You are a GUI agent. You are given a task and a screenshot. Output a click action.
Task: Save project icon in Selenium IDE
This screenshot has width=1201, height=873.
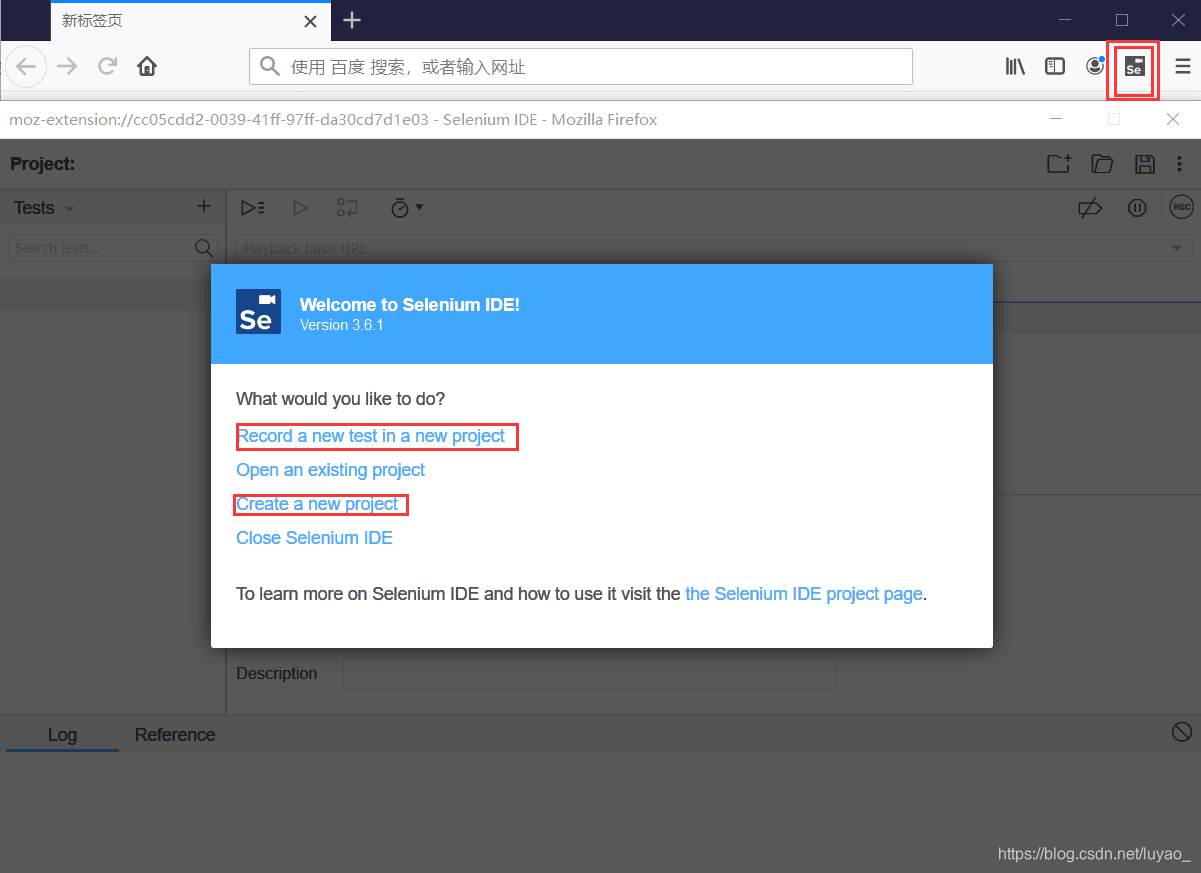point(1144,164)
